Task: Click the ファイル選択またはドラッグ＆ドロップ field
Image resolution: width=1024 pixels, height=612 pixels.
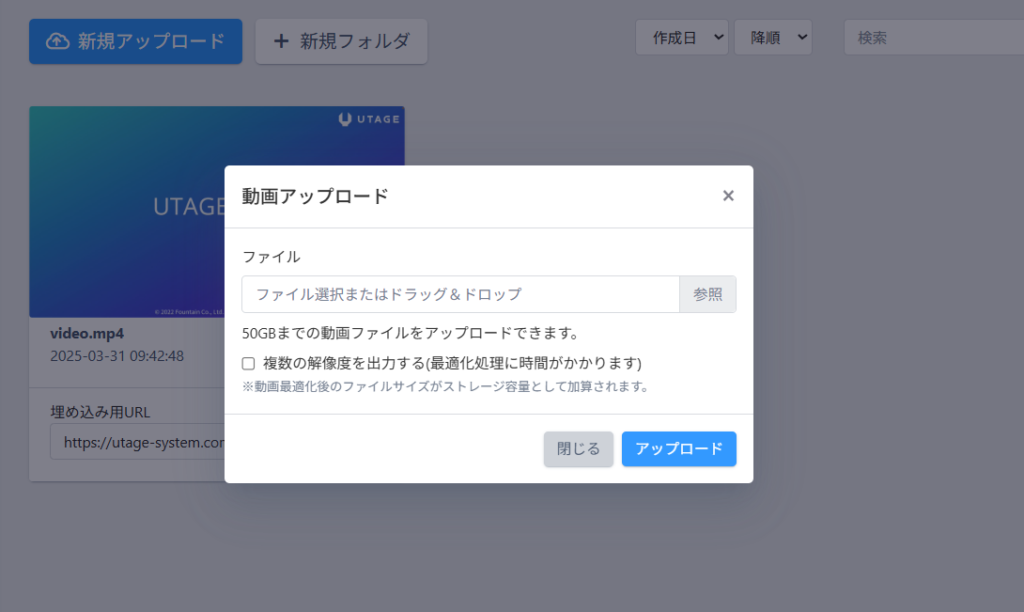Action: pos(460,295)
